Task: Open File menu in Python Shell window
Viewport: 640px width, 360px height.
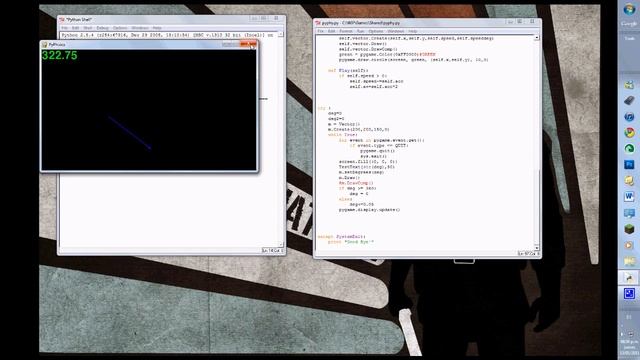Action: 64,28
